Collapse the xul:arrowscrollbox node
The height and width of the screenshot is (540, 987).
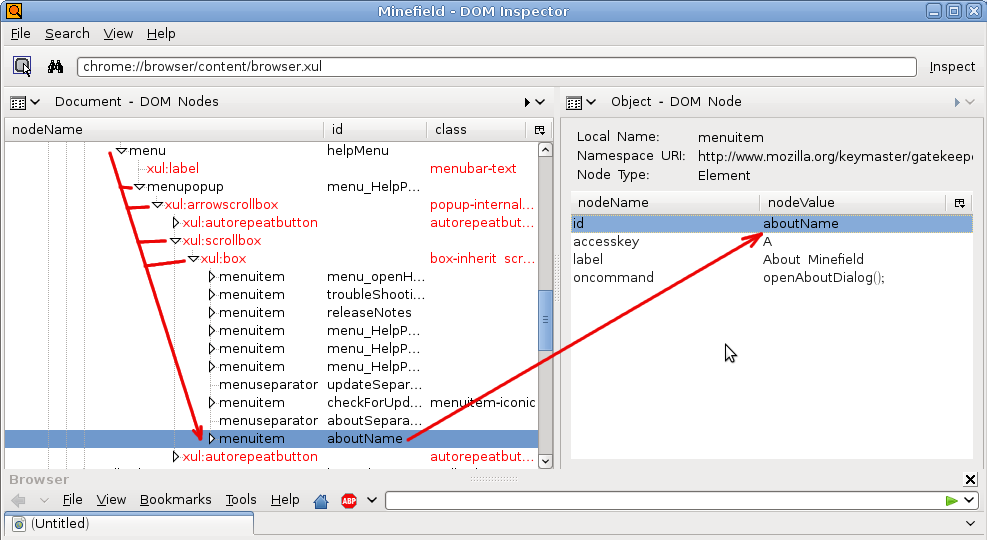point(157,205)
